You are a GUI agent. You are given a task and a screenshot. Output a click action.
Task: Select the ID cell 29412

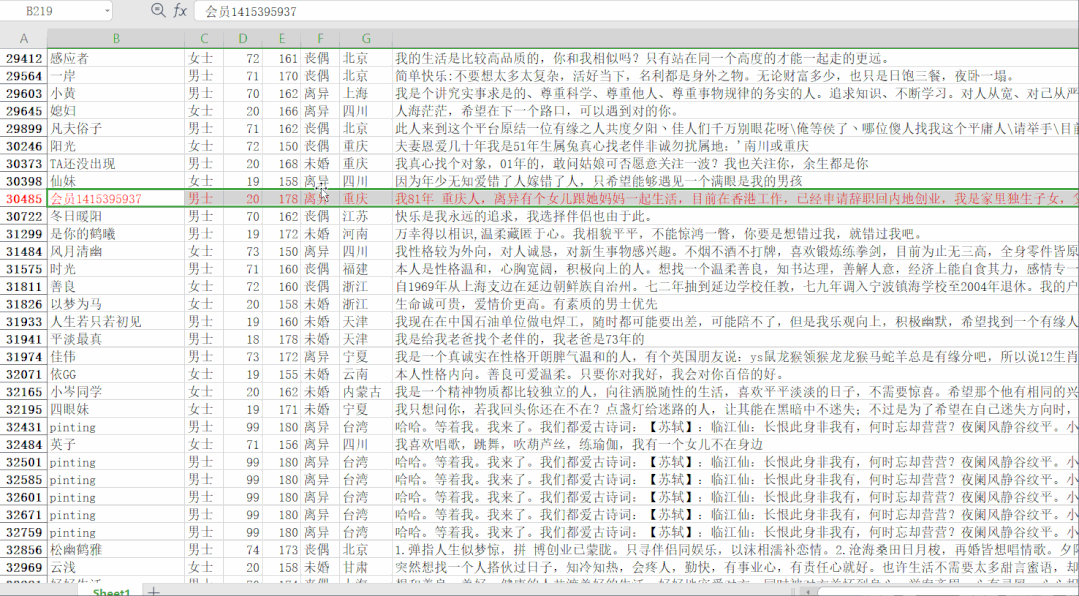click(23, 58)
